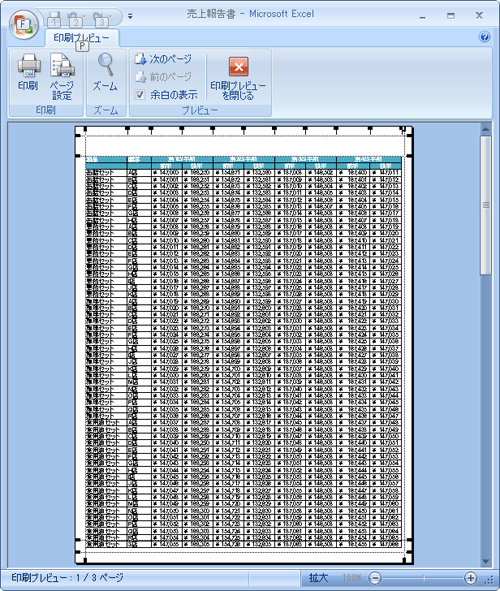Click the zoom slider track
The height and width of the screenshot is (591, 500).
423,577
